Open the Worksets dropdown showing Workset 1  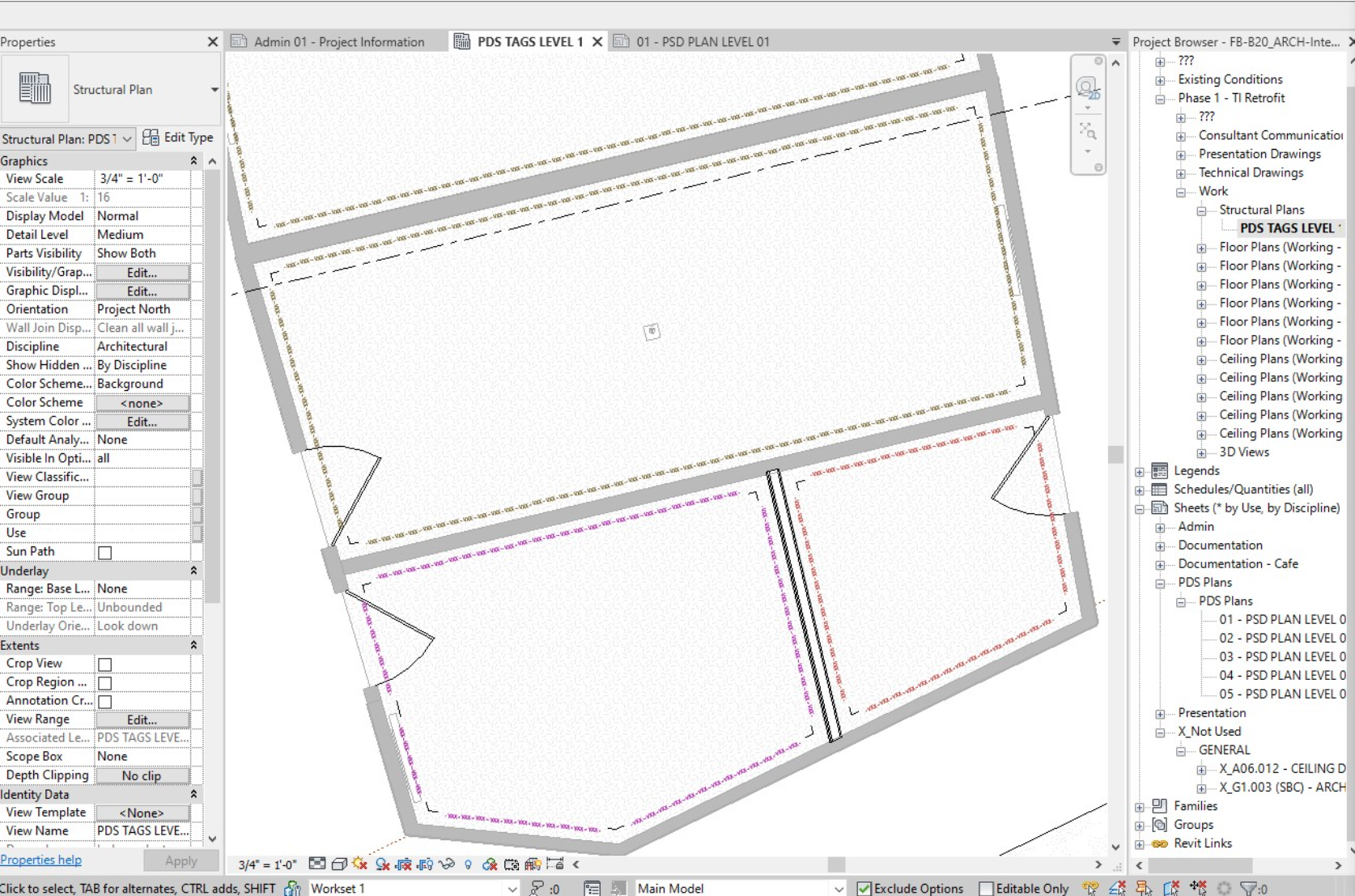click(x=510, y=888)
